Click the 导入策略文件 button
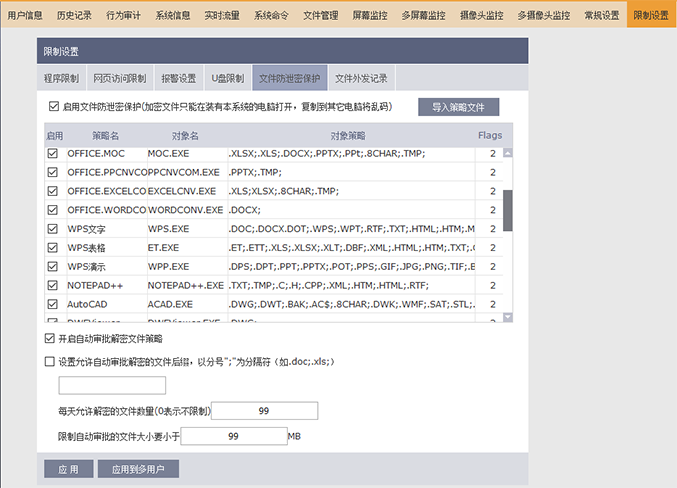The image size is (677, 488). point(459,107)
